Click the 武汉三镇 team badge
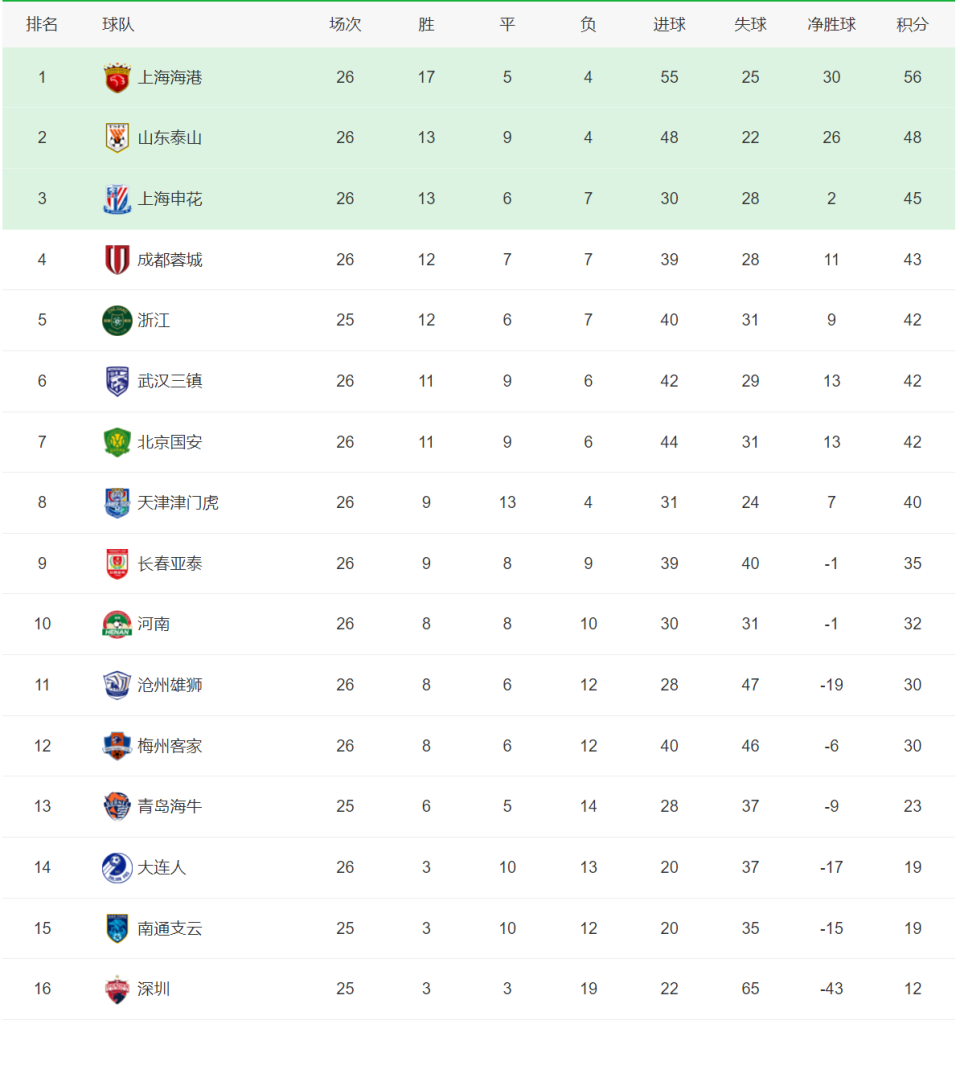The height and width of the screenshot is (1065, 960). pos(117,381)
